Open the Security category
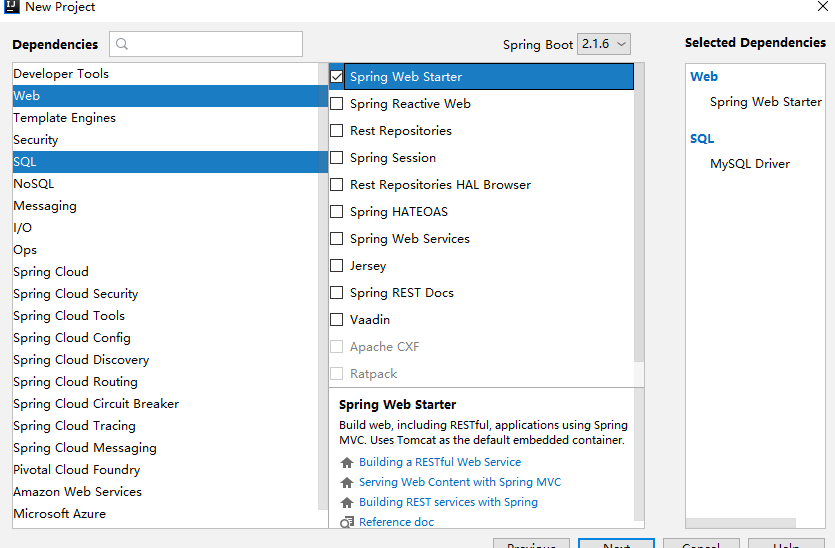Image resolution: width=835 pixels, height=548 pixels. pos(165,140)
